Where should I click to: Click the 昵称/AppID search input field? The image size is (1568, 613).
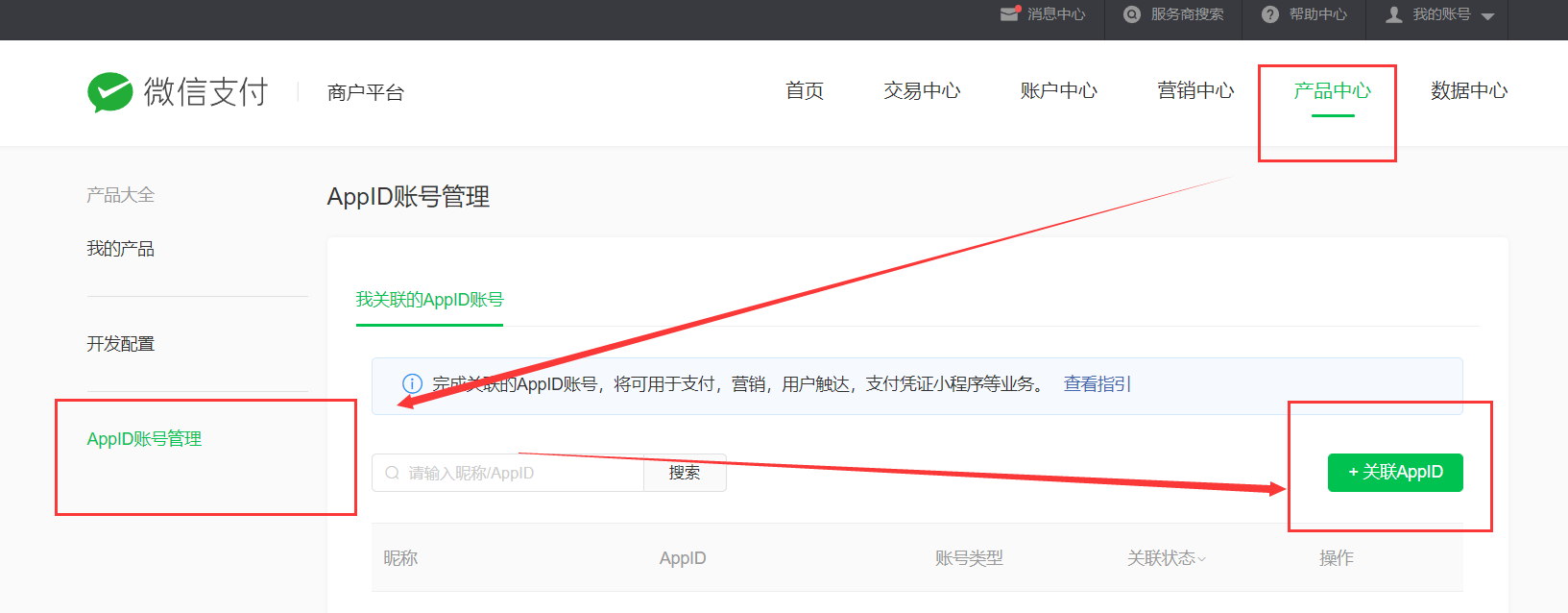(508, 473)
